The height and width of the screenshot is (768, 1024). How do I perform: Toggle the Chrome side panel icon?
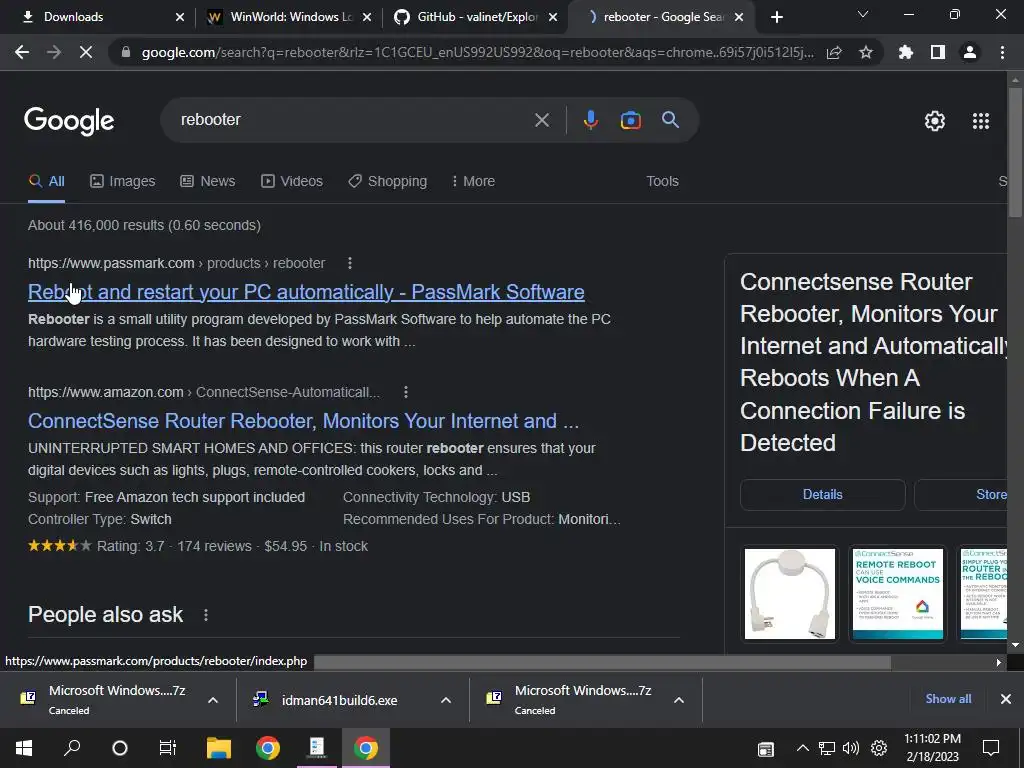(938, 52)
